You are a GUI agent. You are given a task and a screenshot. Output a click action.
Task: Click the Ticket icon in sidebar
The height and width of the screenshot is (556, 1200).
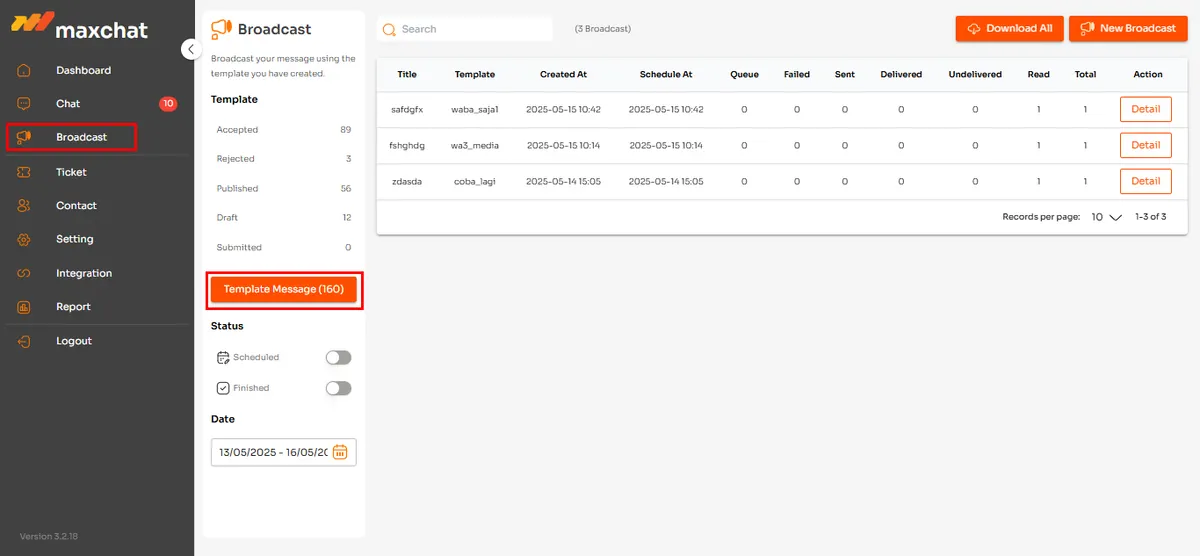click(24, 173)
